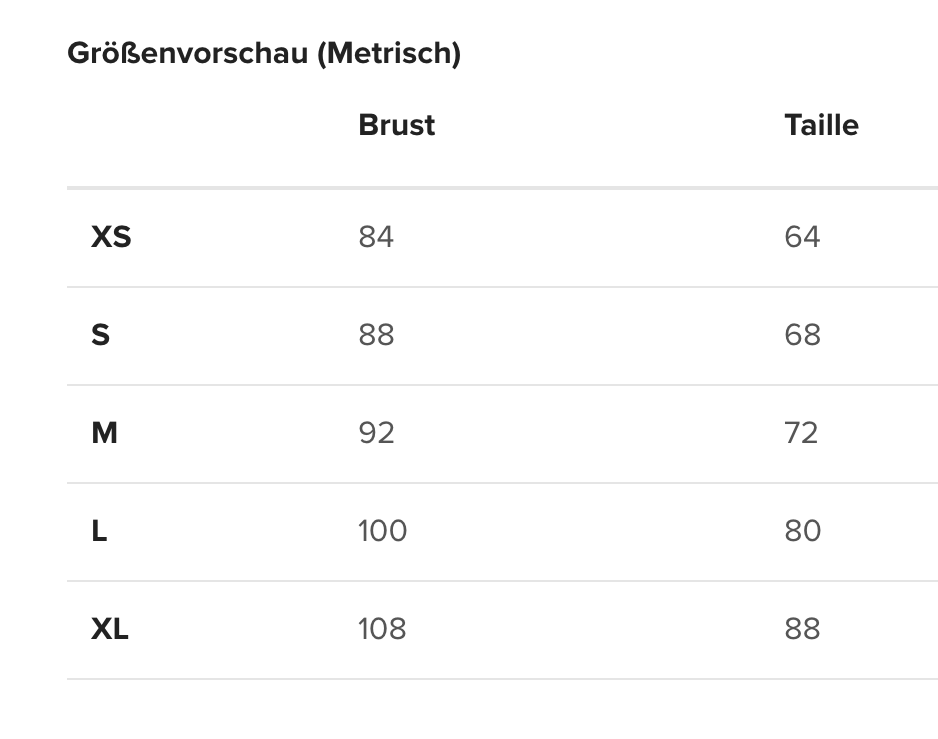The height and width of the screenshot is (739, 938).
Task: Select Brust value 100 for L
Action: [x=382, y=531]
